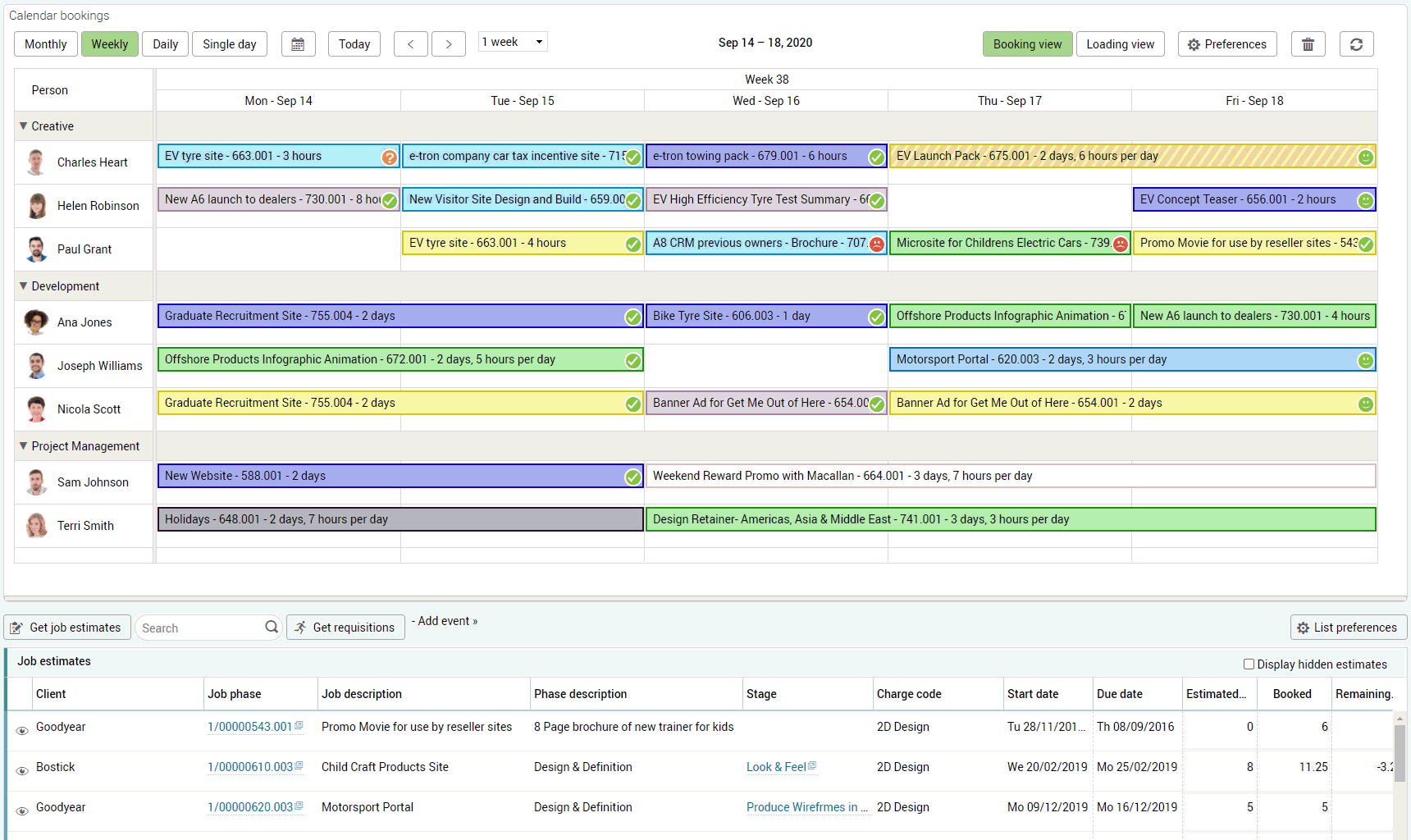The image size is (1411, 840).
Task: Click the trash delete booking icon
Action: tap(1308, 43)
